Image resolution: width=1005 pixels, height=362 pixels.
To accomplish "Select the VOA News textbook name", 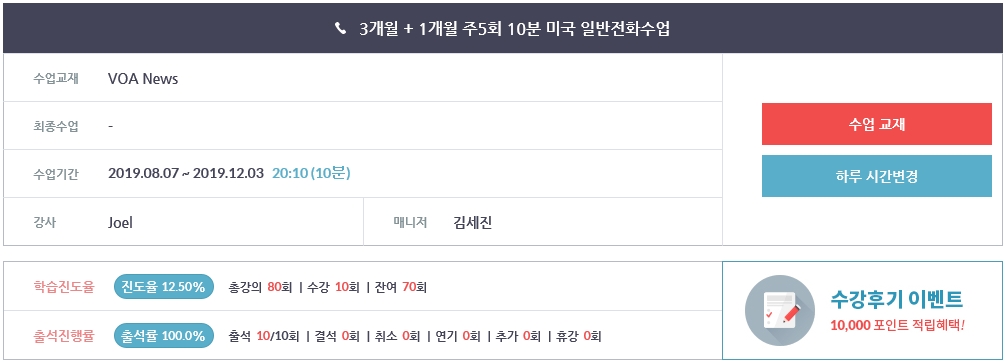I will click(x=143, y=79).
